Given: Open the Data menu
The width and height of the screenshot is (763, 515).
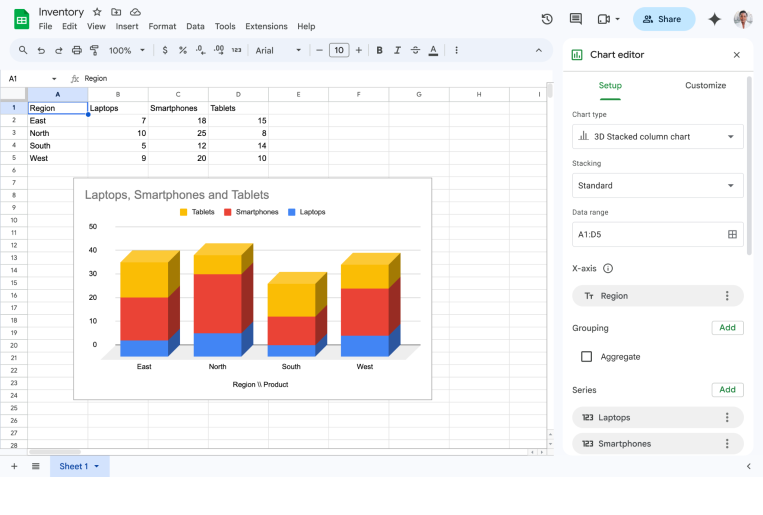Looking at the screenshot, I should [x=195, y=26].
